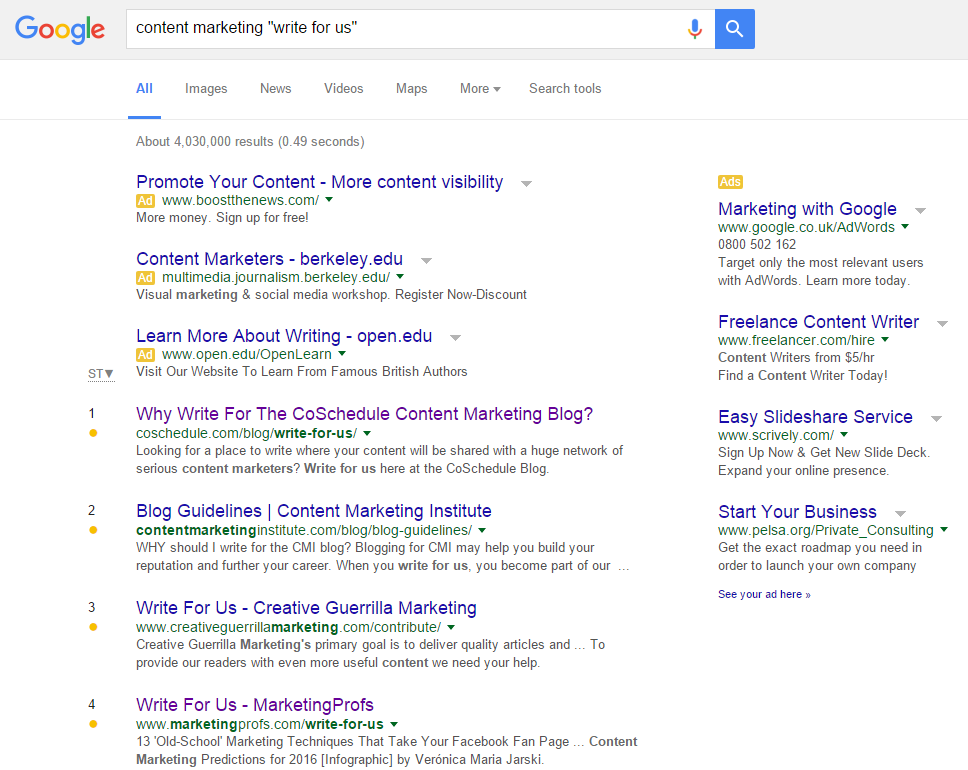Switch to the Images tab
This screenshot has height=770, width=968.
tap(206, 89)
